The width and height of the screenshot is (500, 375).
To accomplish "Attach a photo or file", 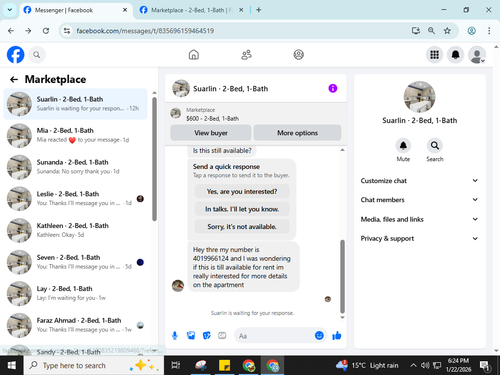I will pos(191,335).
